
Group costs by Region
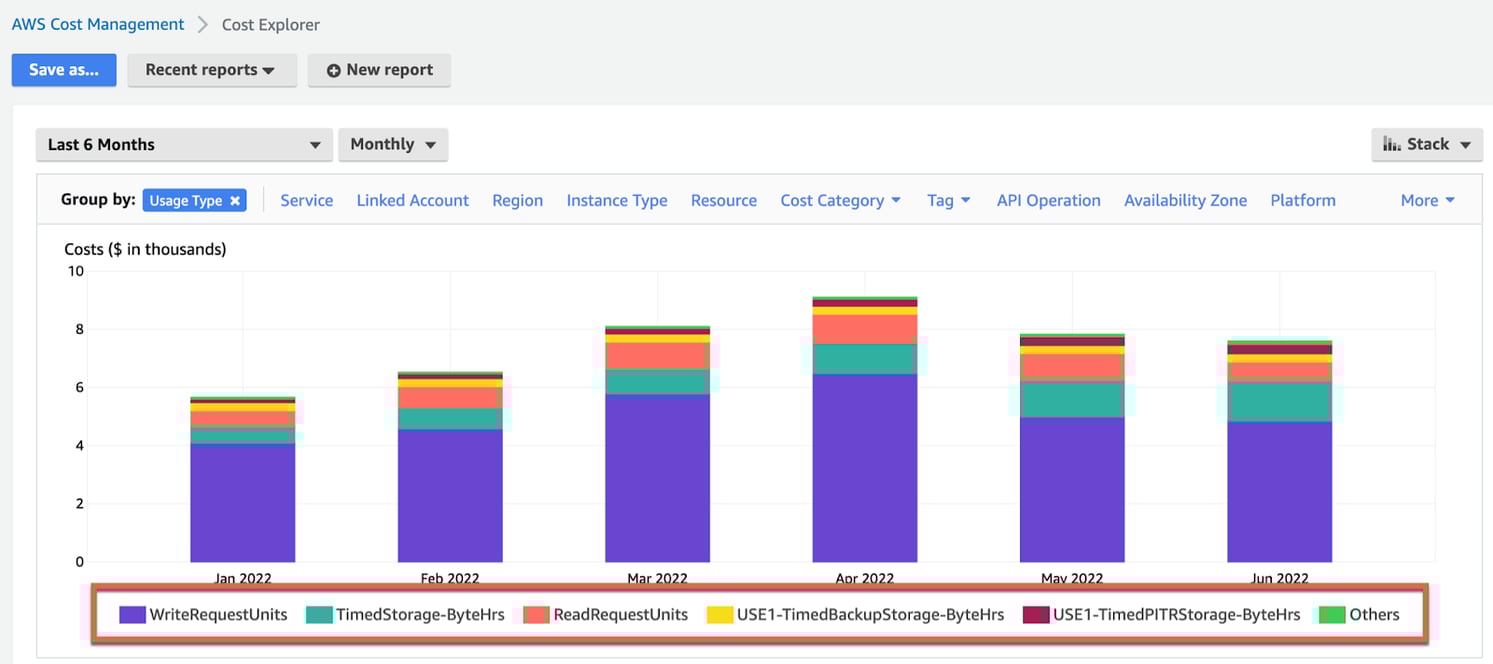[517, 200]
